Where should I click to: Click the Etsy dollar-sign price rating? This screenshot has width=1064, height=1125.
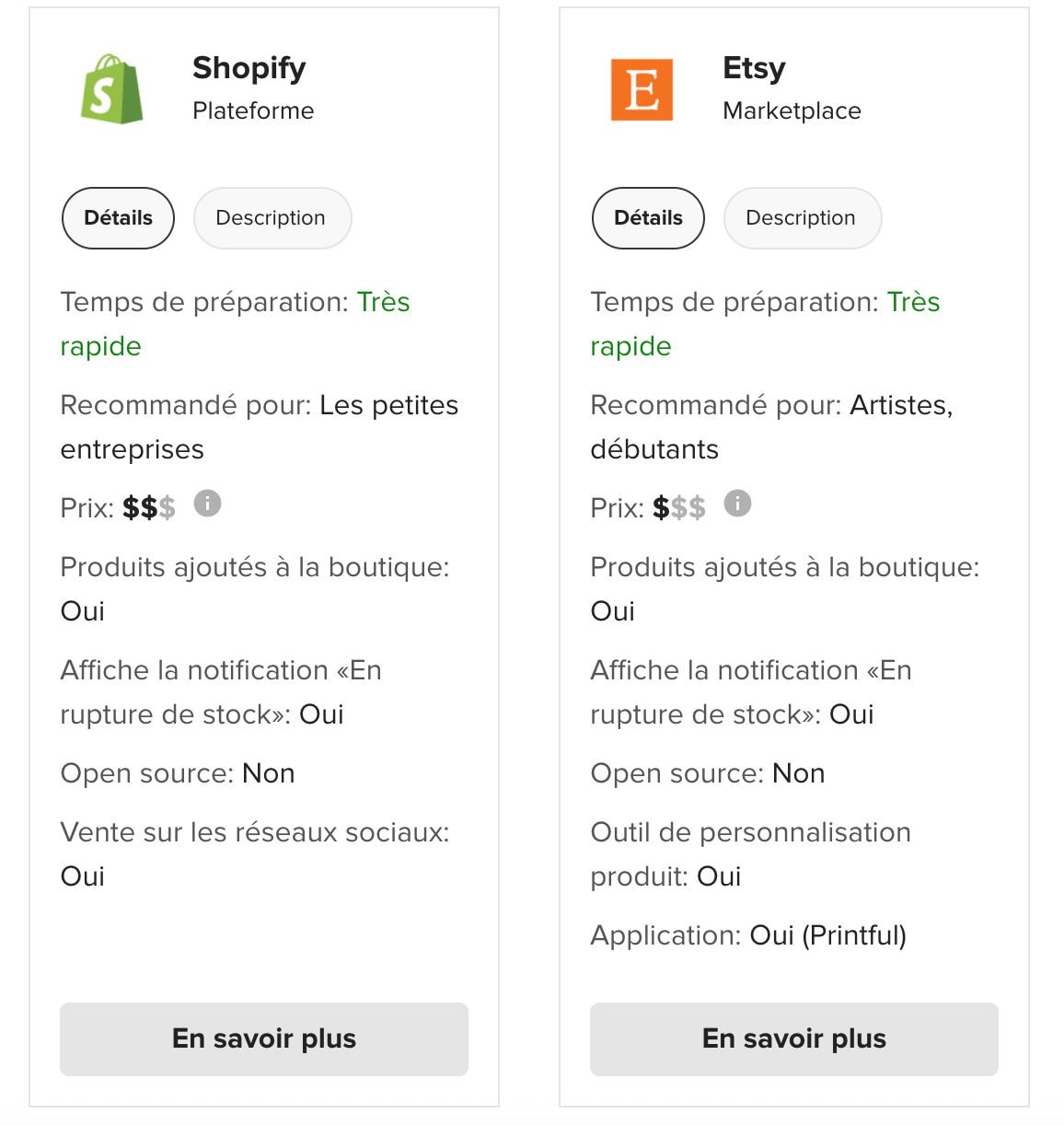678,508
